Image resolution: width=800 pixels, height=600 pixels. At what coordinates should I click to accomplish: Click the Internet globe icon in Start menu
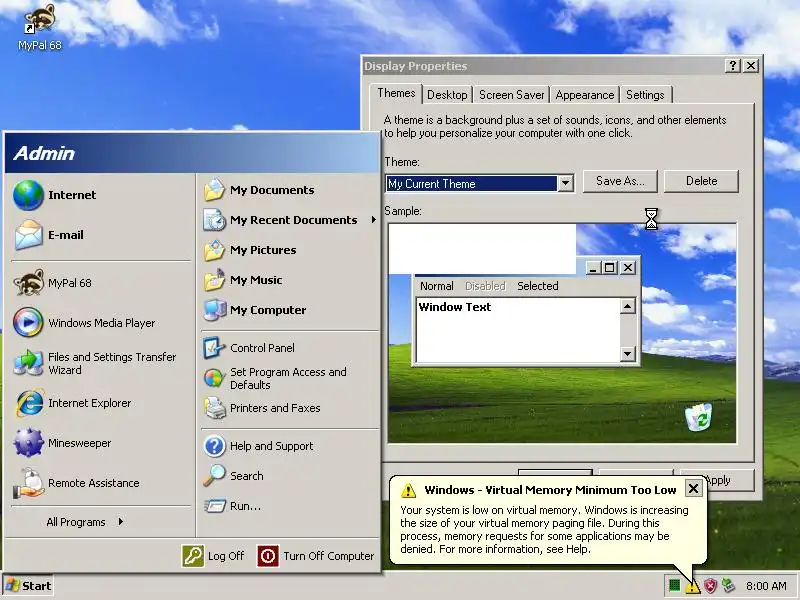(x=28, y=195)
